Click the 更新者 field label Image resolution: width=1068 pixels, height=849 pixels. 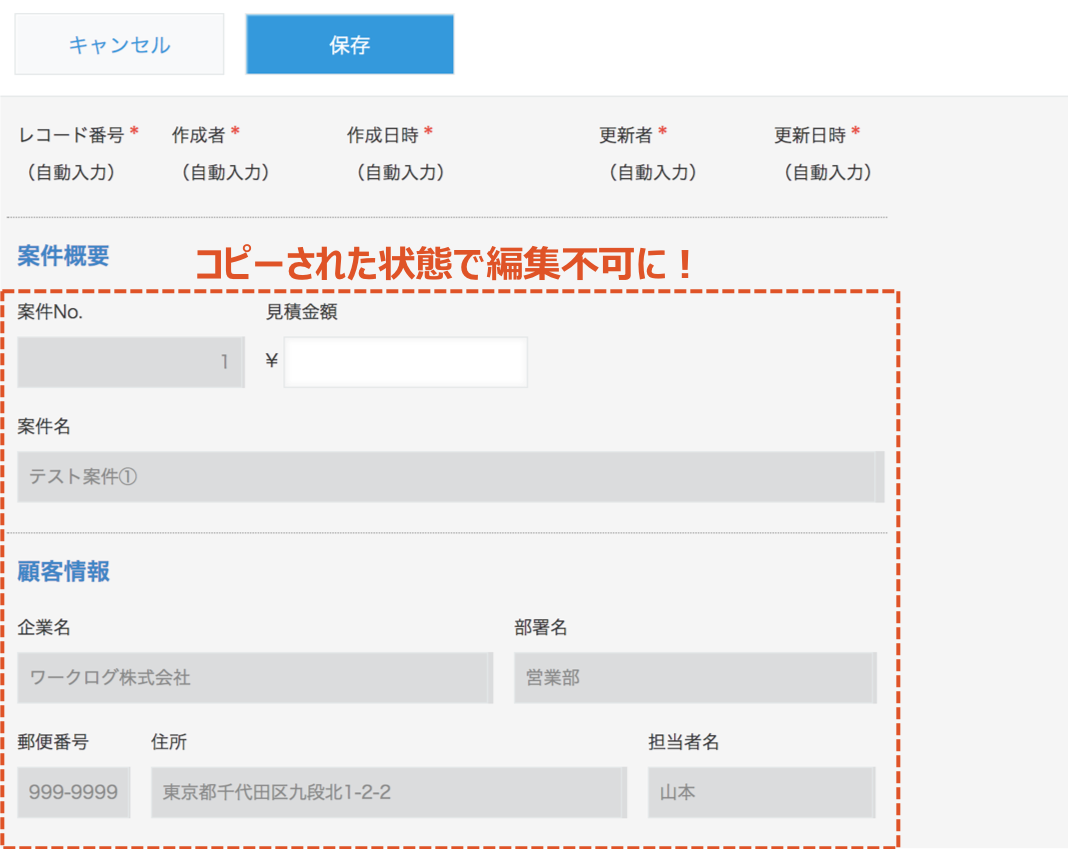625,135
